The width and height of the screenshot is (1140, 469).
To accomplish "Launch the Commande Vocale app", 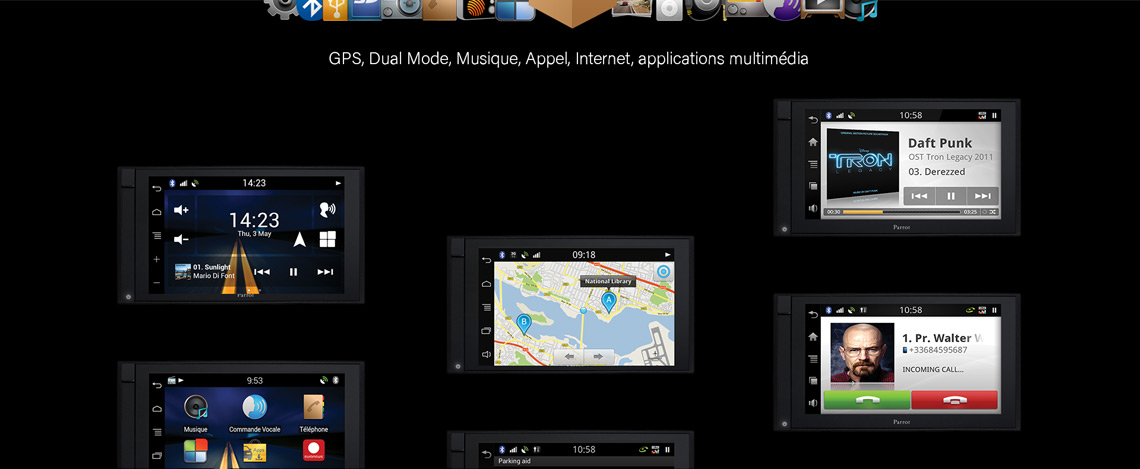I will coord(255,408).
